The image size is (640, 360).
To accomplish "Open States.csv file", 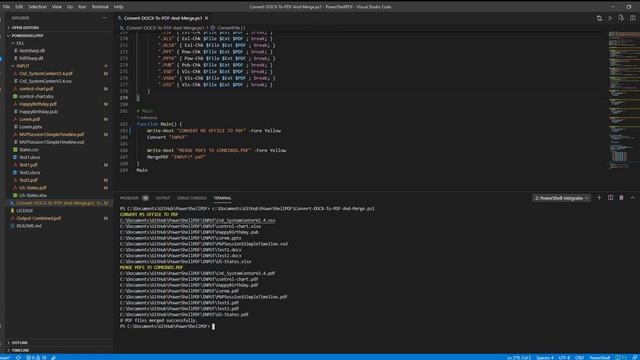I will tap(29, 149).
